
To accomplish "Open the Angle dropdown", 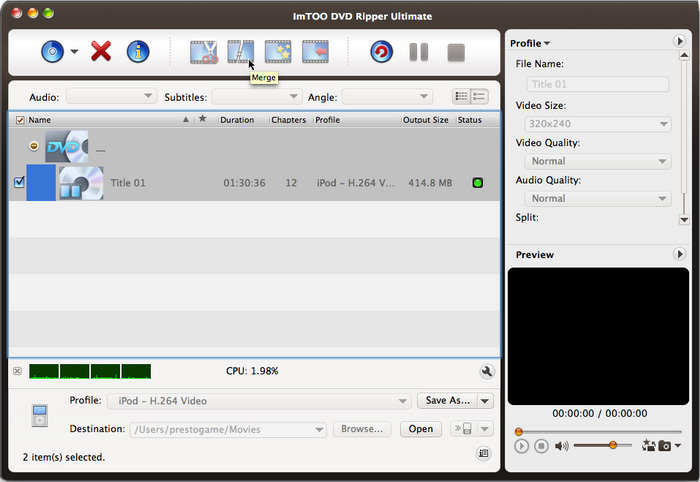I will pos(387,96).
